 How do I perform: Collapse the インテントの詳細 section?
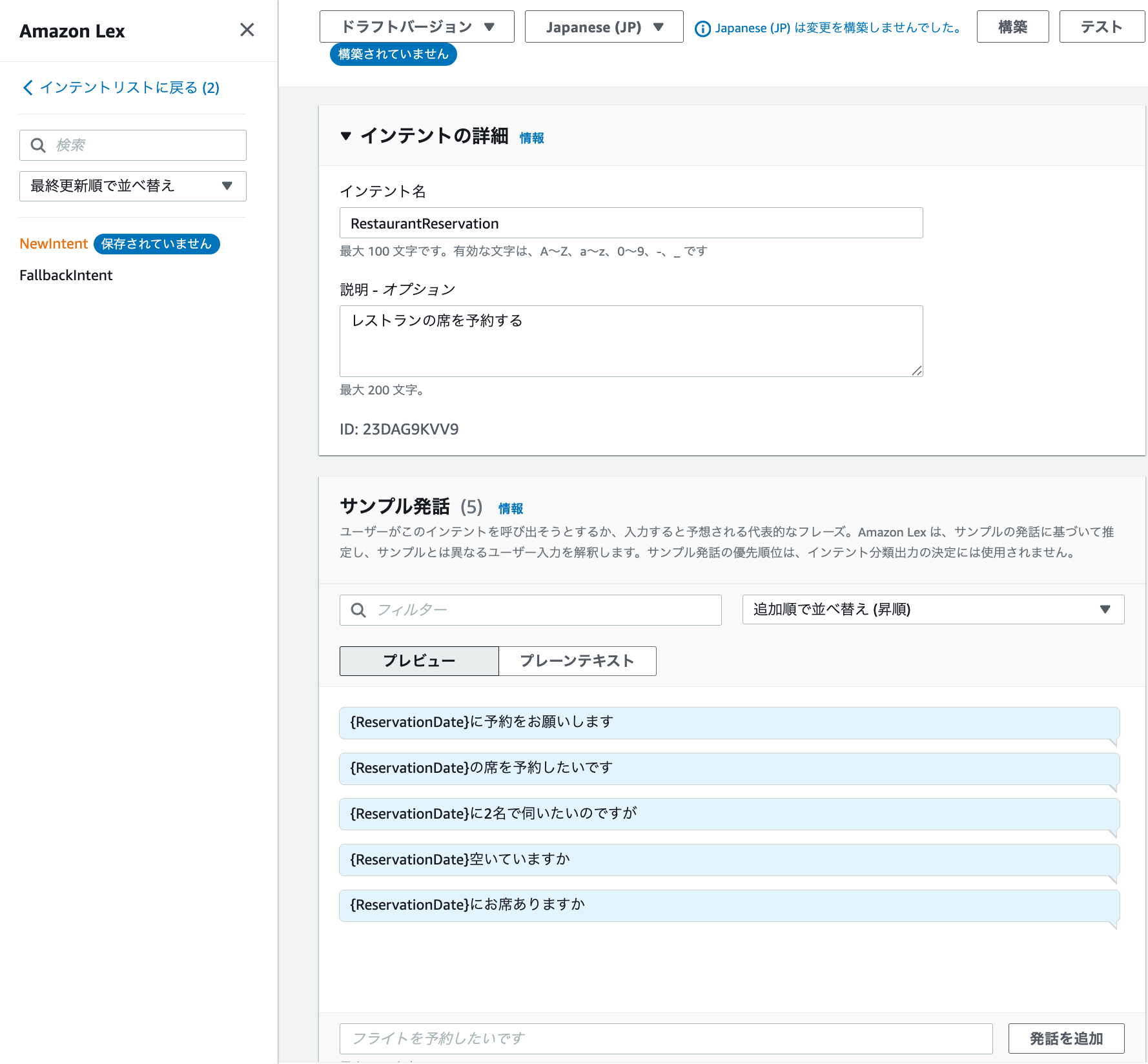(346, 136)
